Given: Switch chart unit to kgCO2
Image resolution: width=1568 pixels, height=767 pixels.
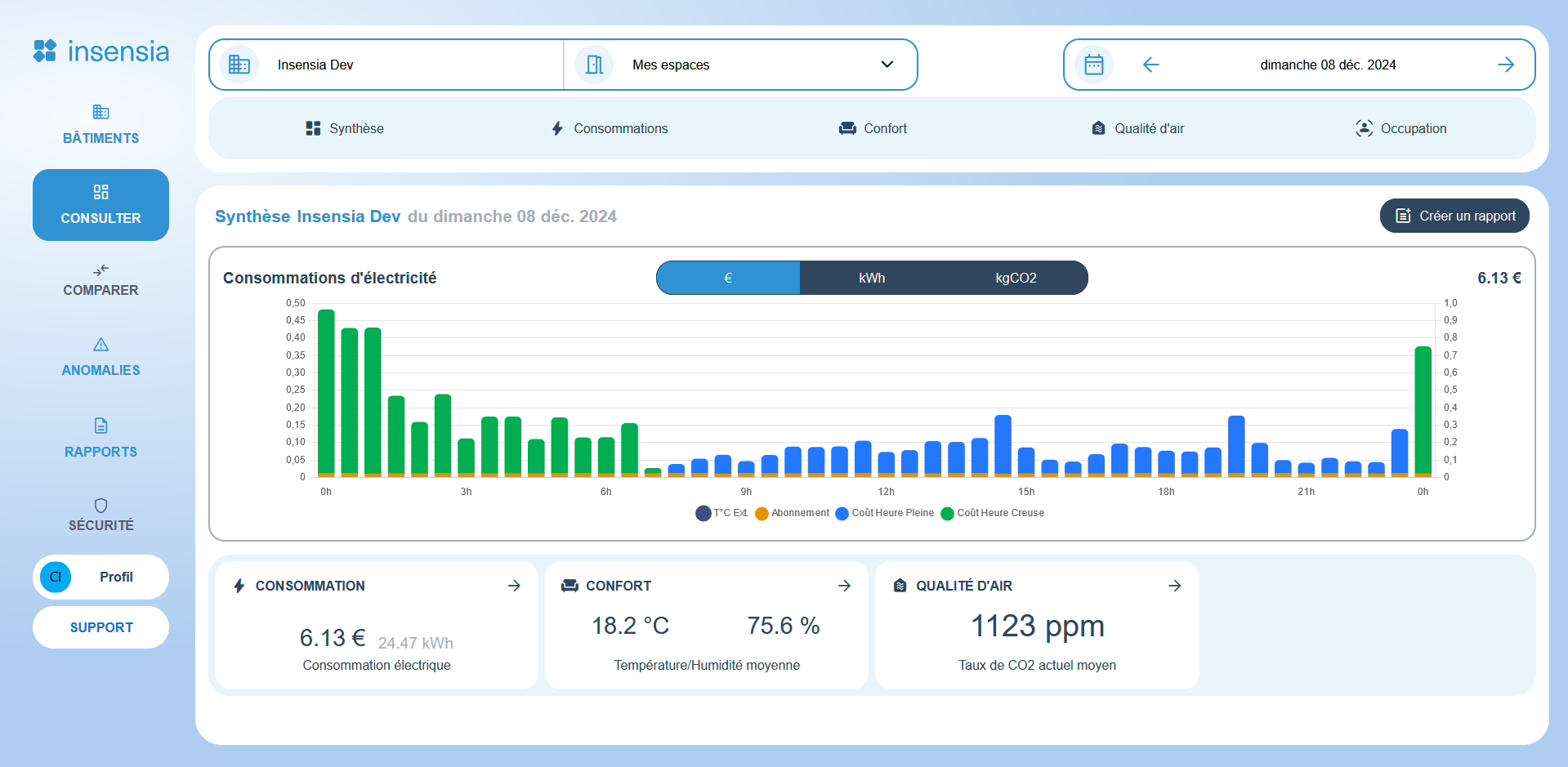Looking at the screenshot, I should [1016, 278].
